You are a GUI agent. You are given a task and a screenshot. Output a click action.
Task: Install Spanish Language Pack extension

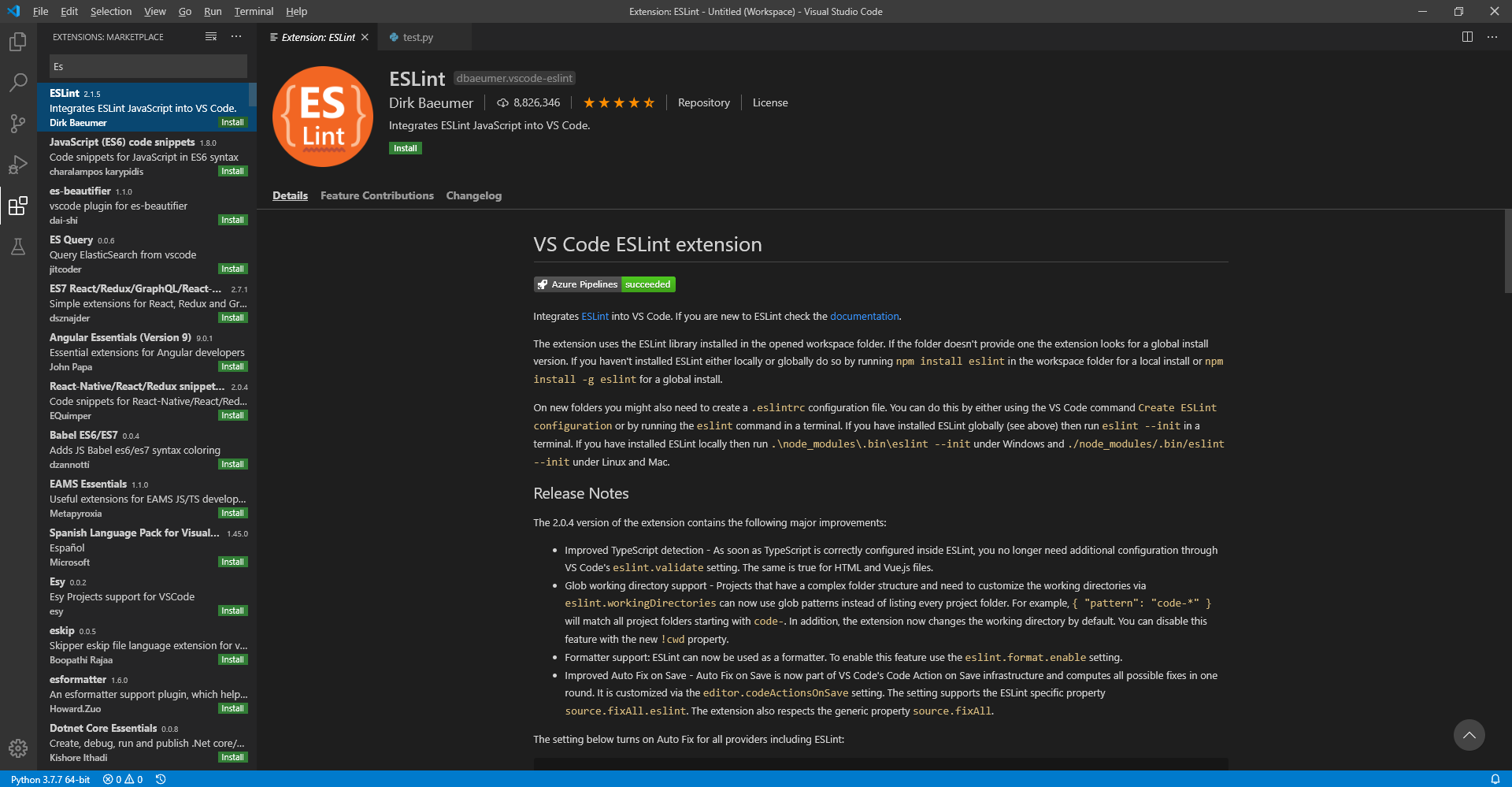coord(232,562)
